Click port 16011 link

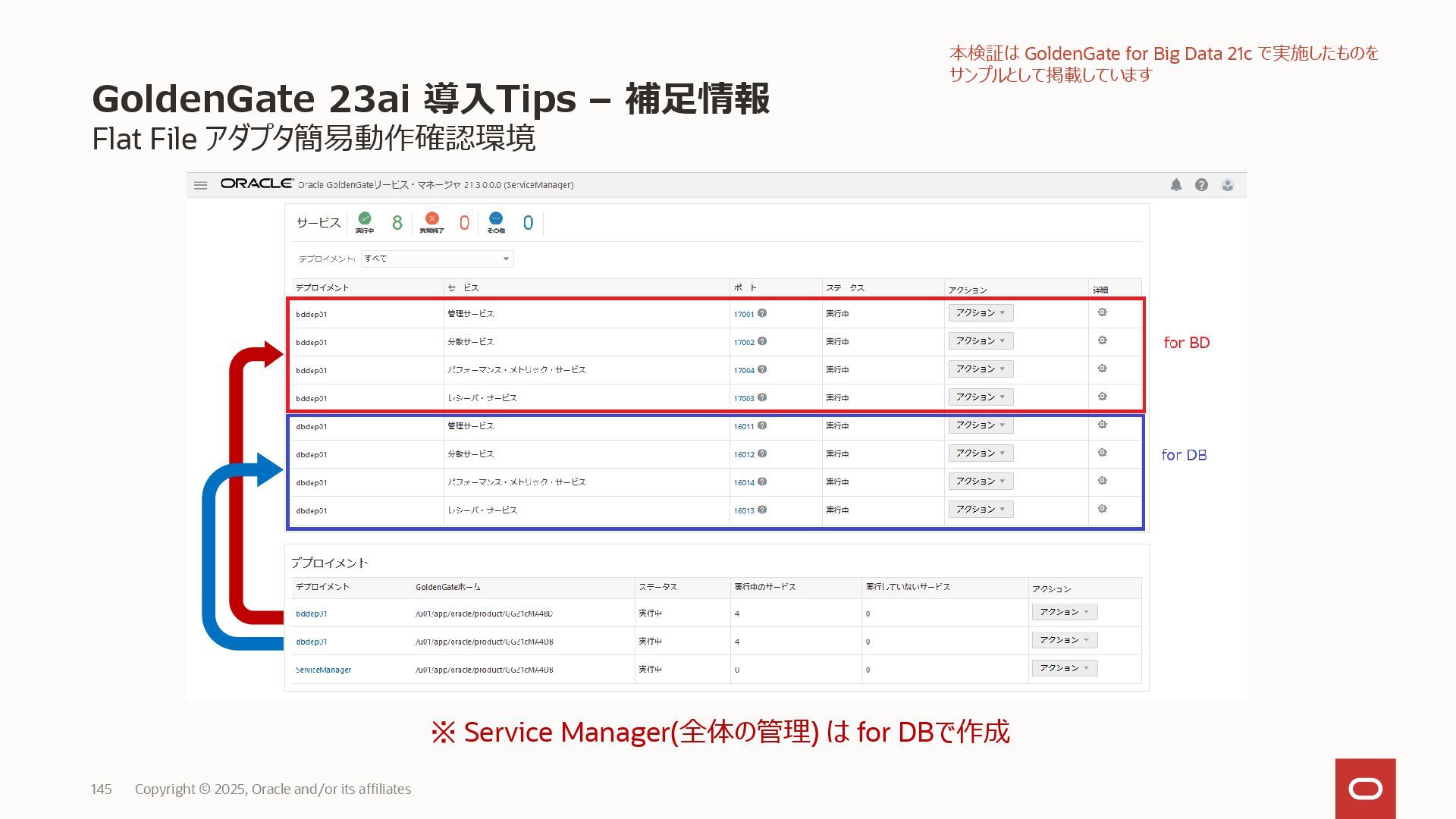(743, 426)
